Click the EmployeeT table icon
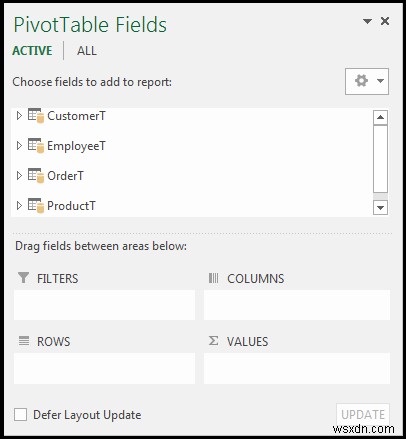The width and height of the screenshot is (406, 439). tap(36, 146)
